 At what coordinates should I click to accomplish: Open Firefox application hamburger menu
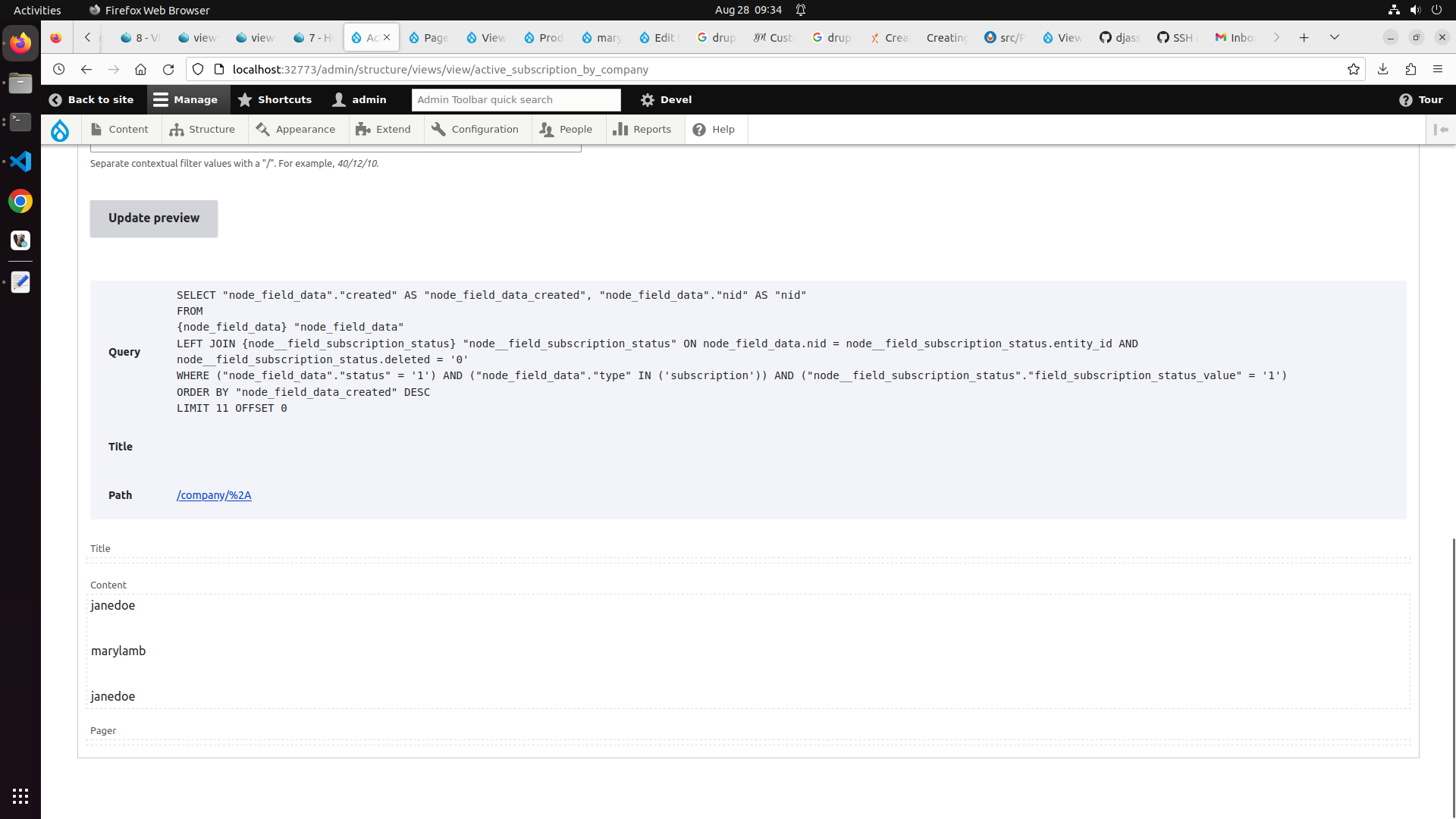(1438, 69)
